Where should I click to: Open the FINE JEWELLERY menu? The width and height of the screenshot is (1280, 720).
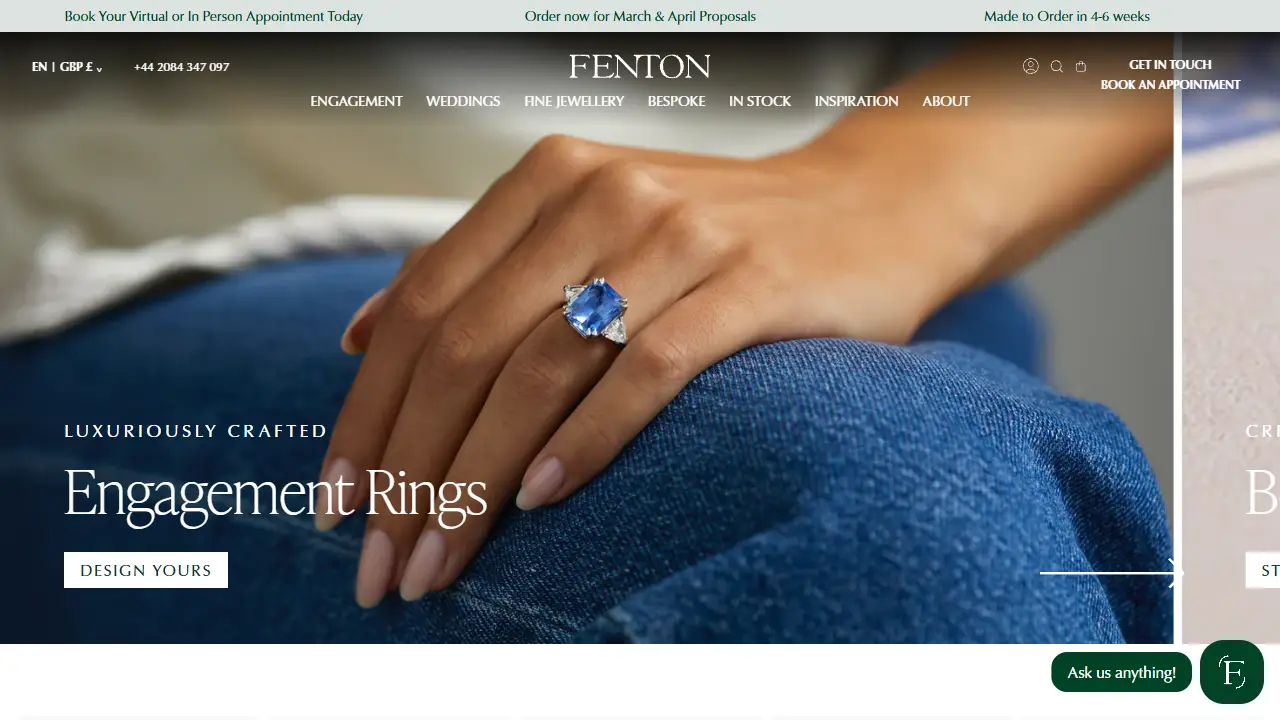coord(574,101)
